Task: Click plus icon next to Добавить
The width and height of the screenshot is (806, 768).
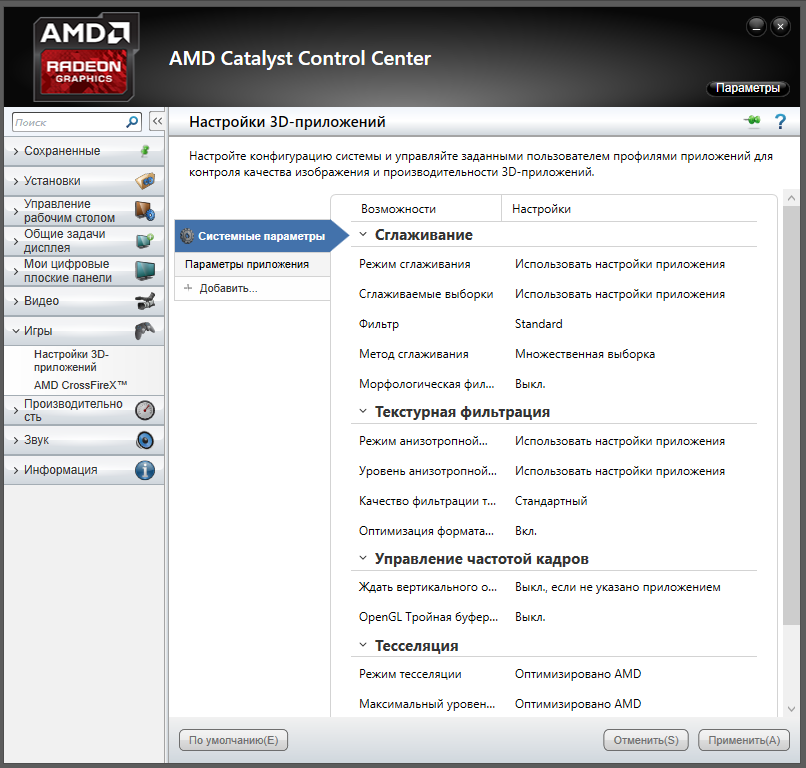Action: pyautogui.click(x=188, y=288)
